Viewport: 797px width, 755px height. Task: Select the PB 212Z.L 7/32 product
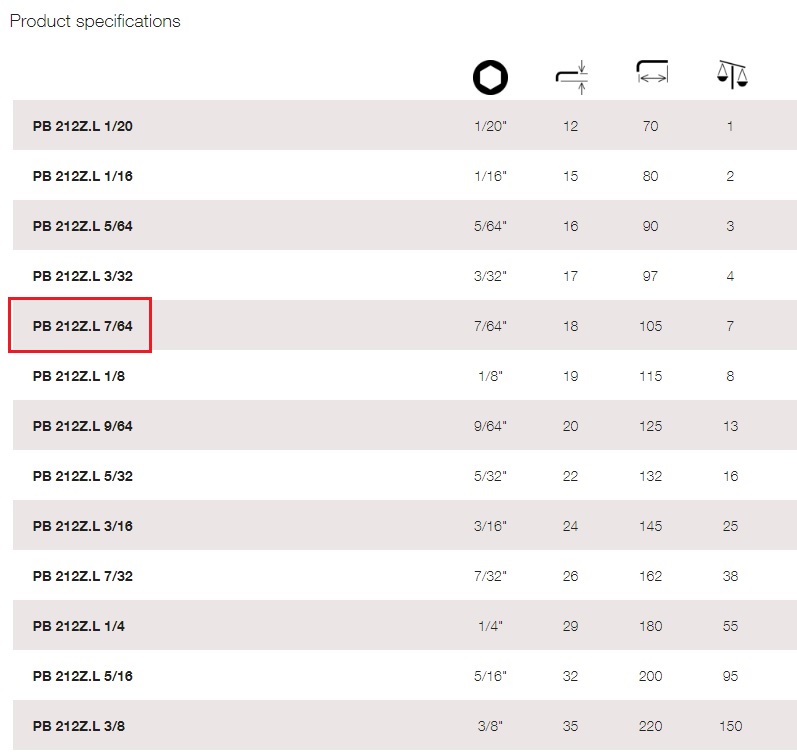point(82,576)
